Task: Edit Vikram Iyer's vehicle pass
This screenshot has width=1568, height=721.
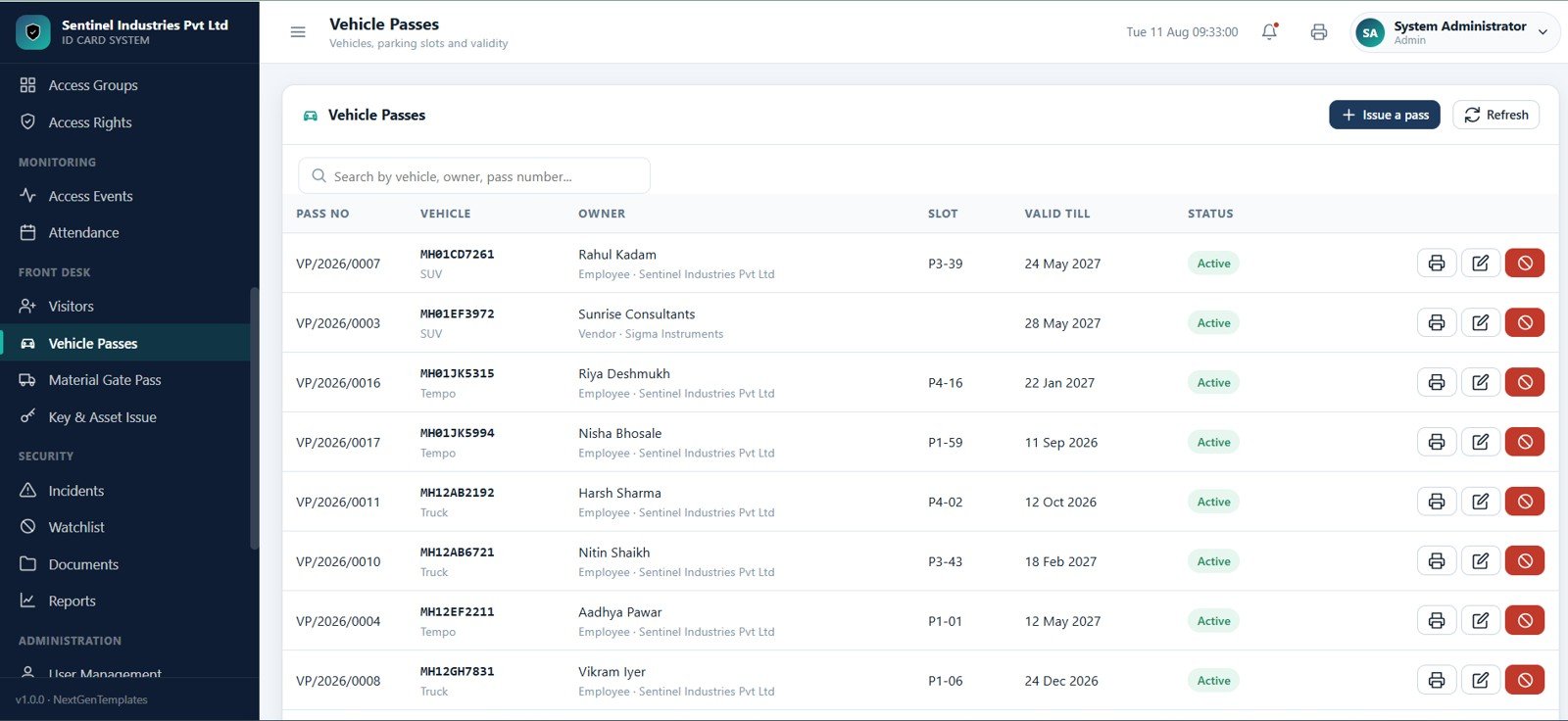Action: [x=1481, y=681]
